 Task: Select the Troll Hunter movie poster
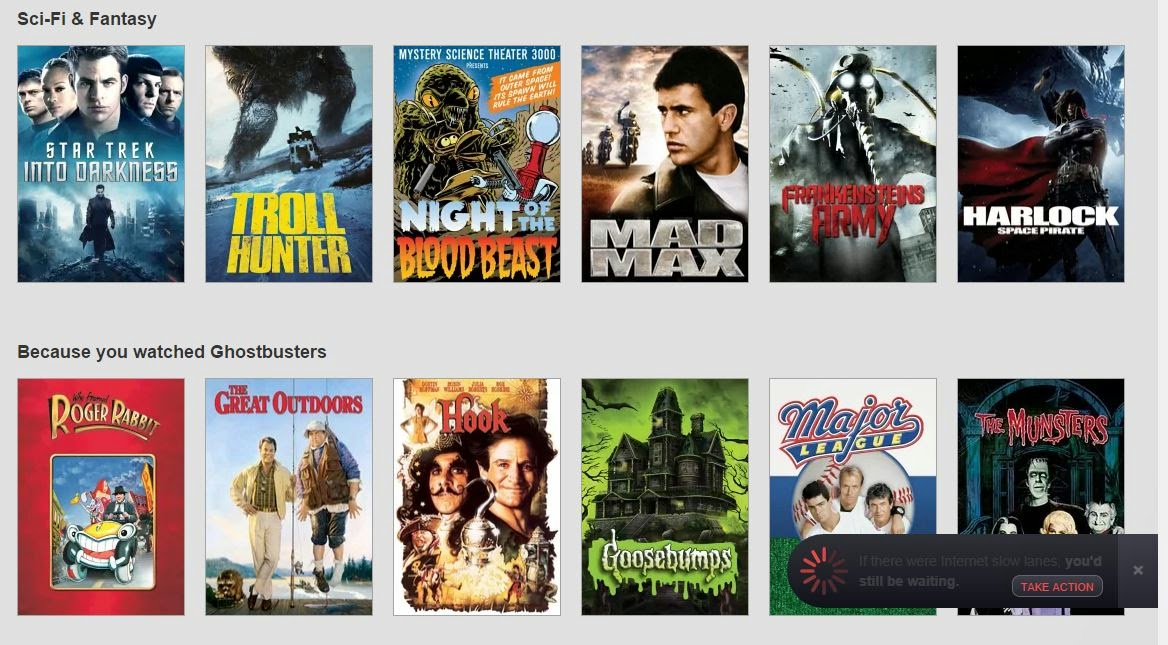289,164
